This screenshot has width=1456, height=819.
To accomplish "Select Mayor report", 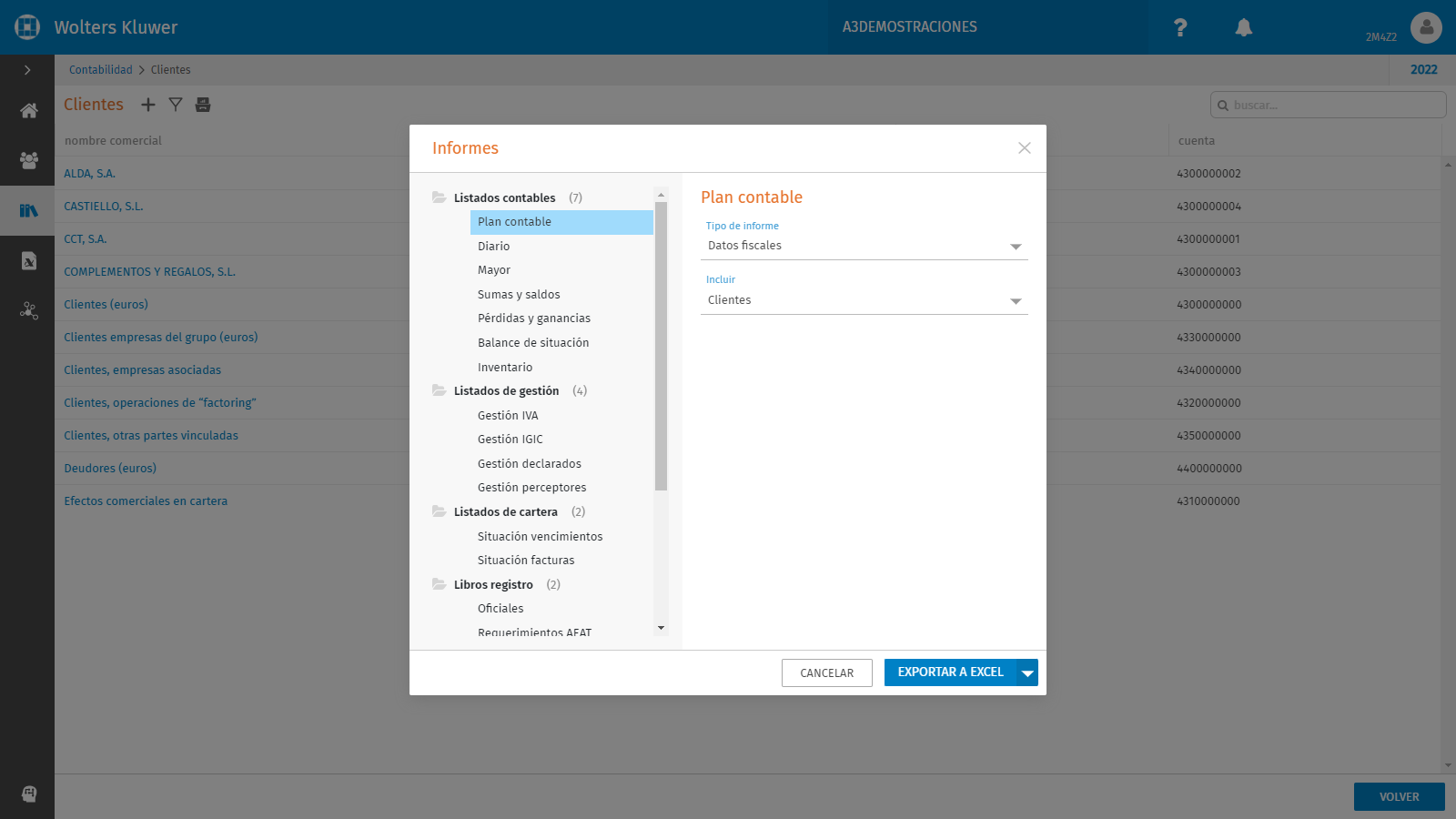I will point(494,270).
